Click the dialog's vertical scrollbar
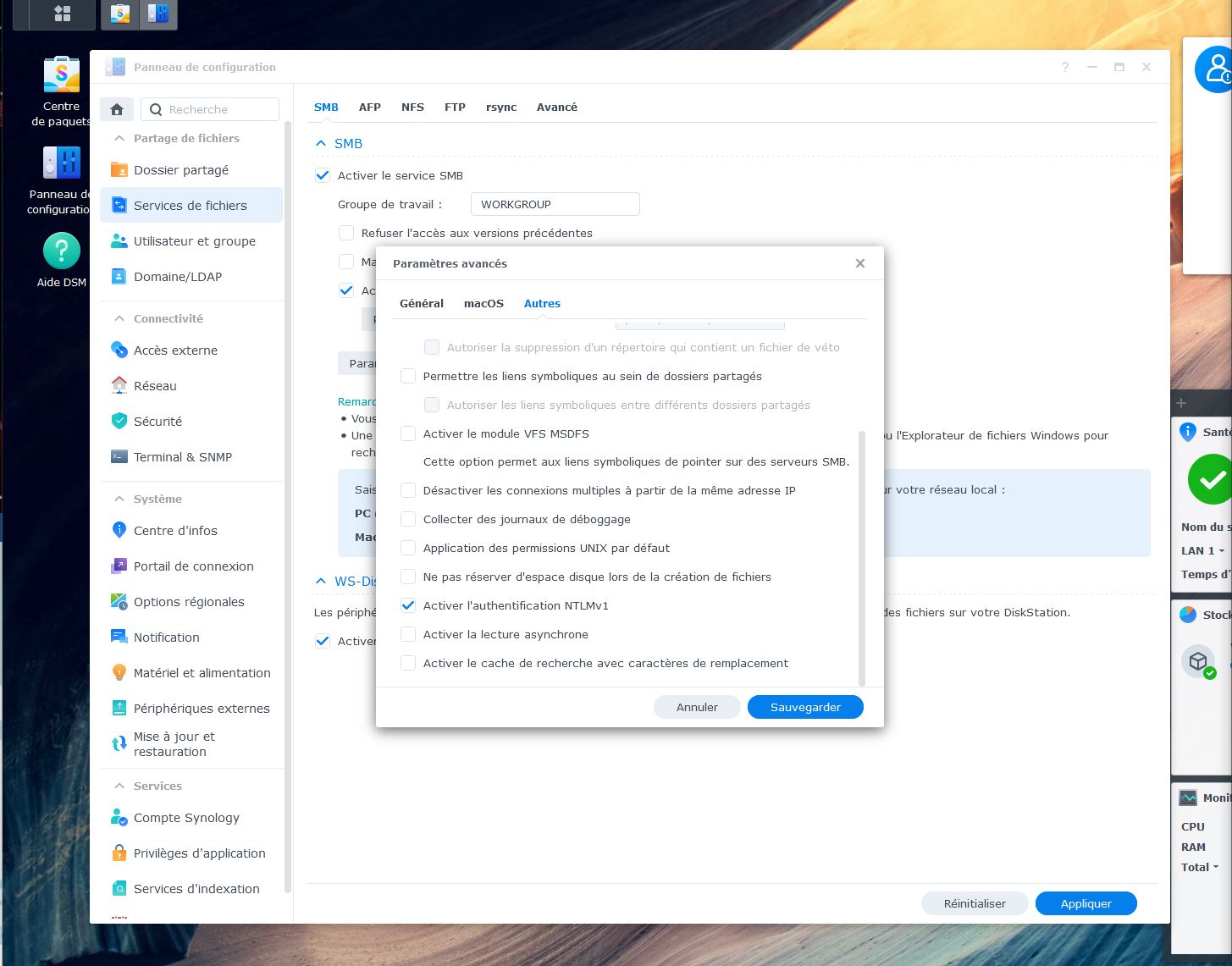The height and width of the screenshot is (966, 1232). pyautogui.click(x=862, y=558)
